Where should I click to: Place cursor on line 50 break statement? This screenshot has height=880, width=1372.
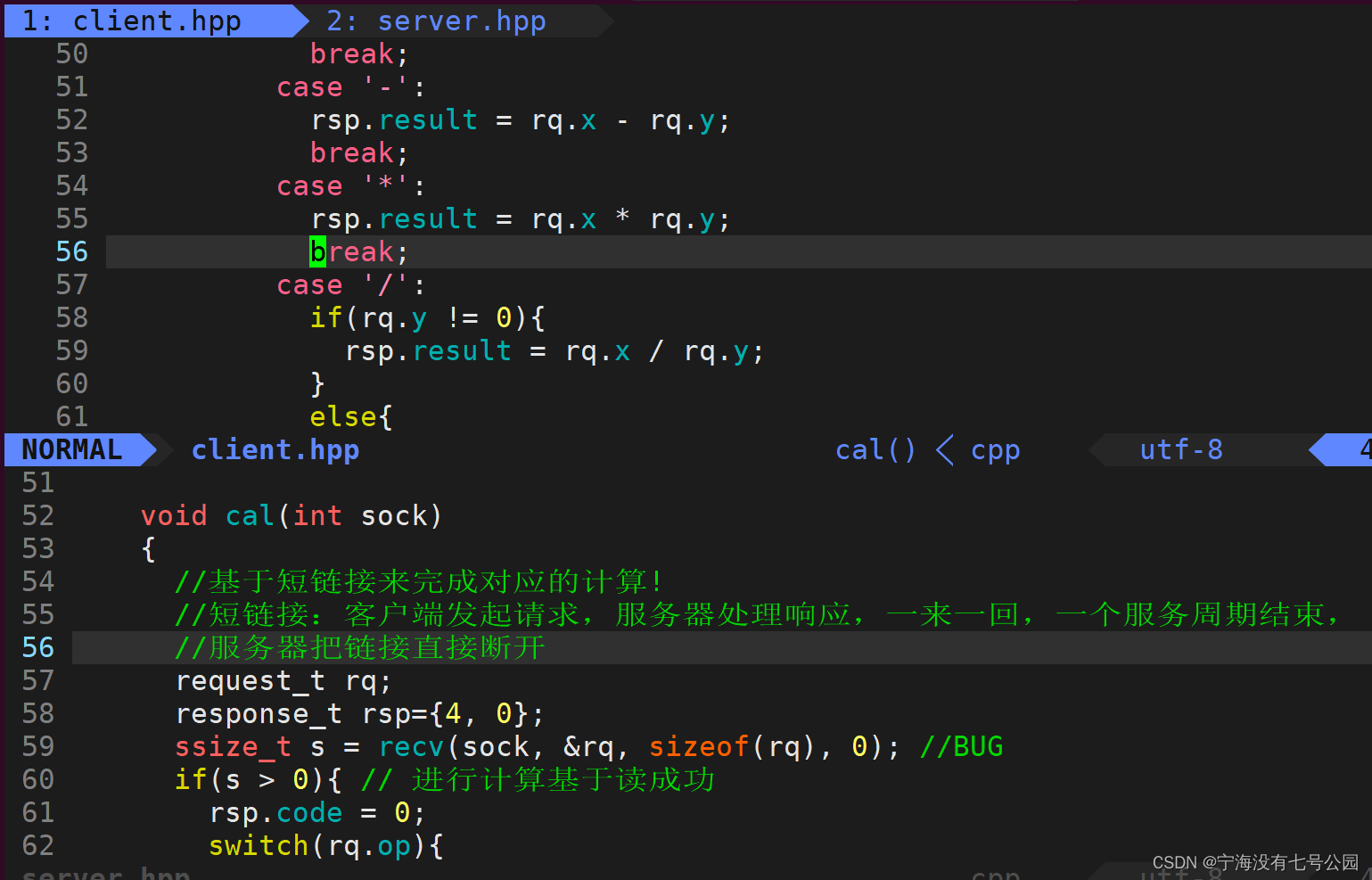pyautogui.click(x=359, y=53)
